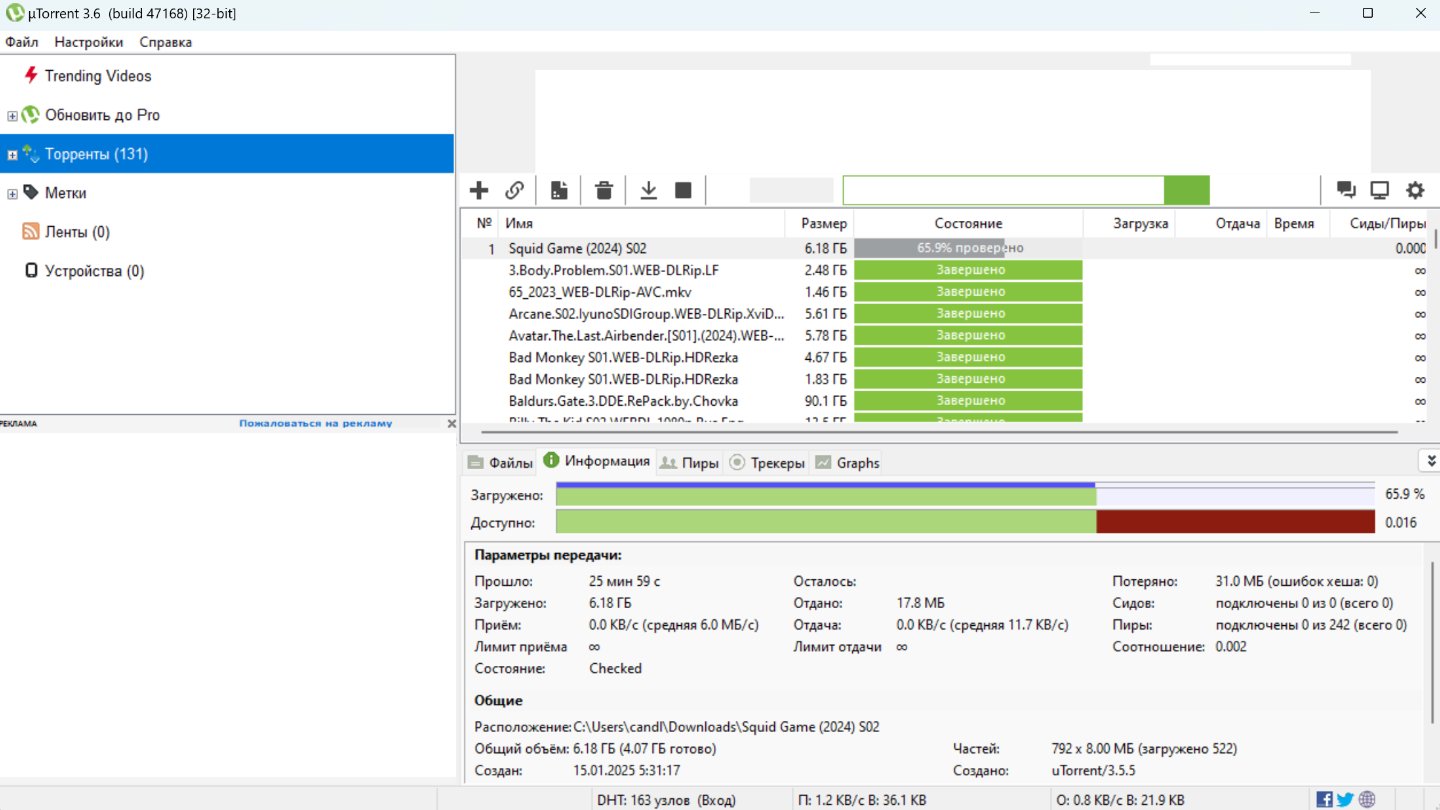Click the Remove Torrent trash icon

[604, 190]
